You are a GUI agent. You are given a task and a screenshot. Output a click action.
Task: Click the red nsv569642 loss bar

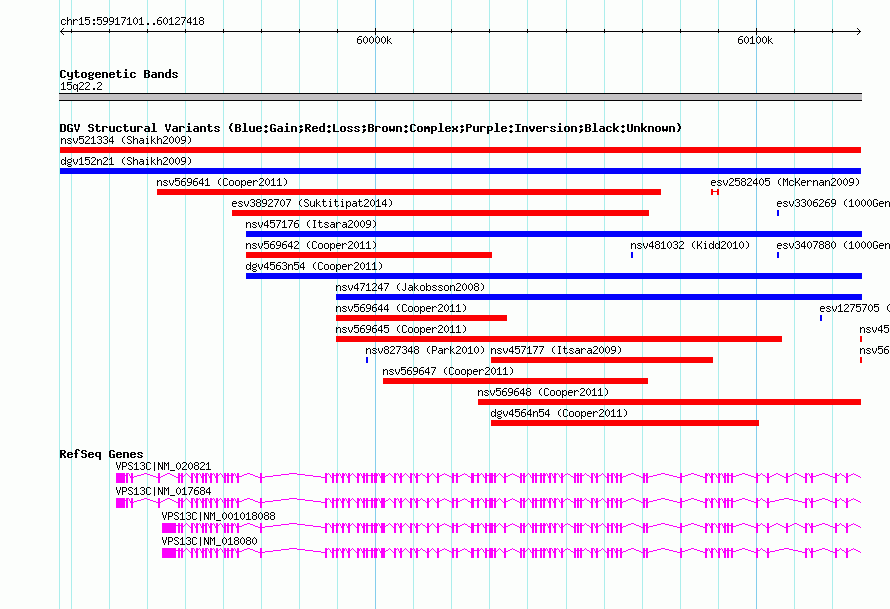369,255
